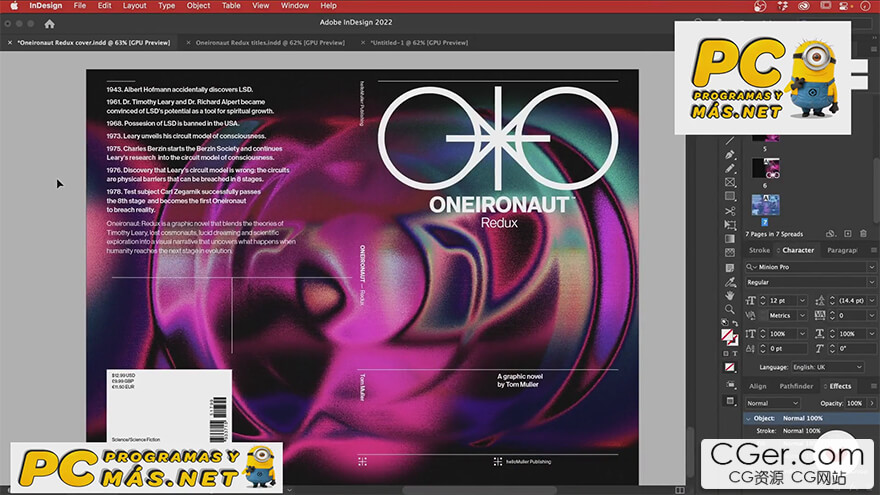Open the vertical scale dropdown arrow
880x495 pixels.
802,334
